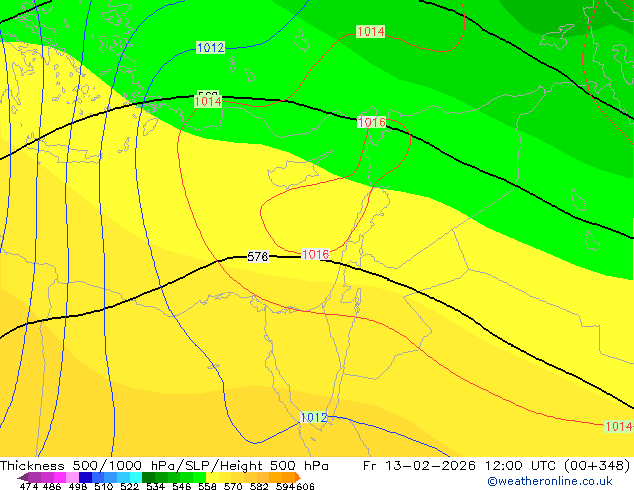This screenshot has width=634, height=490.
Task: Pick the orange swatch above 594 in legend
Action: [x=288, y=477]
